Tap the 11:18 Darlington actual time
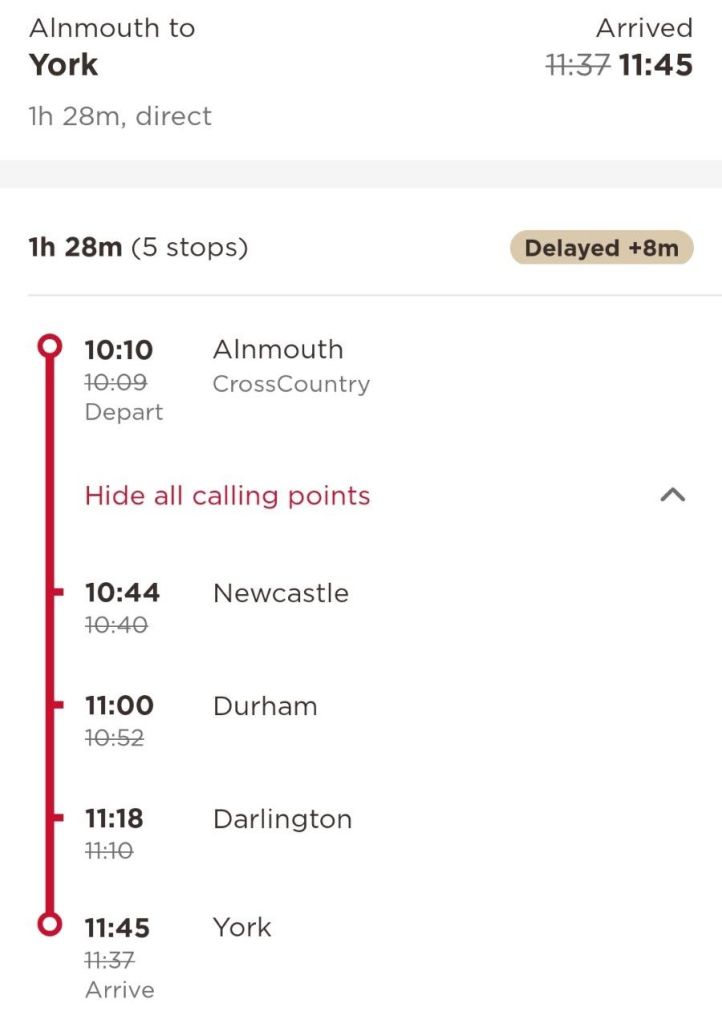Viewport: 722px width, 1023px height. click(x=114, y=819)
